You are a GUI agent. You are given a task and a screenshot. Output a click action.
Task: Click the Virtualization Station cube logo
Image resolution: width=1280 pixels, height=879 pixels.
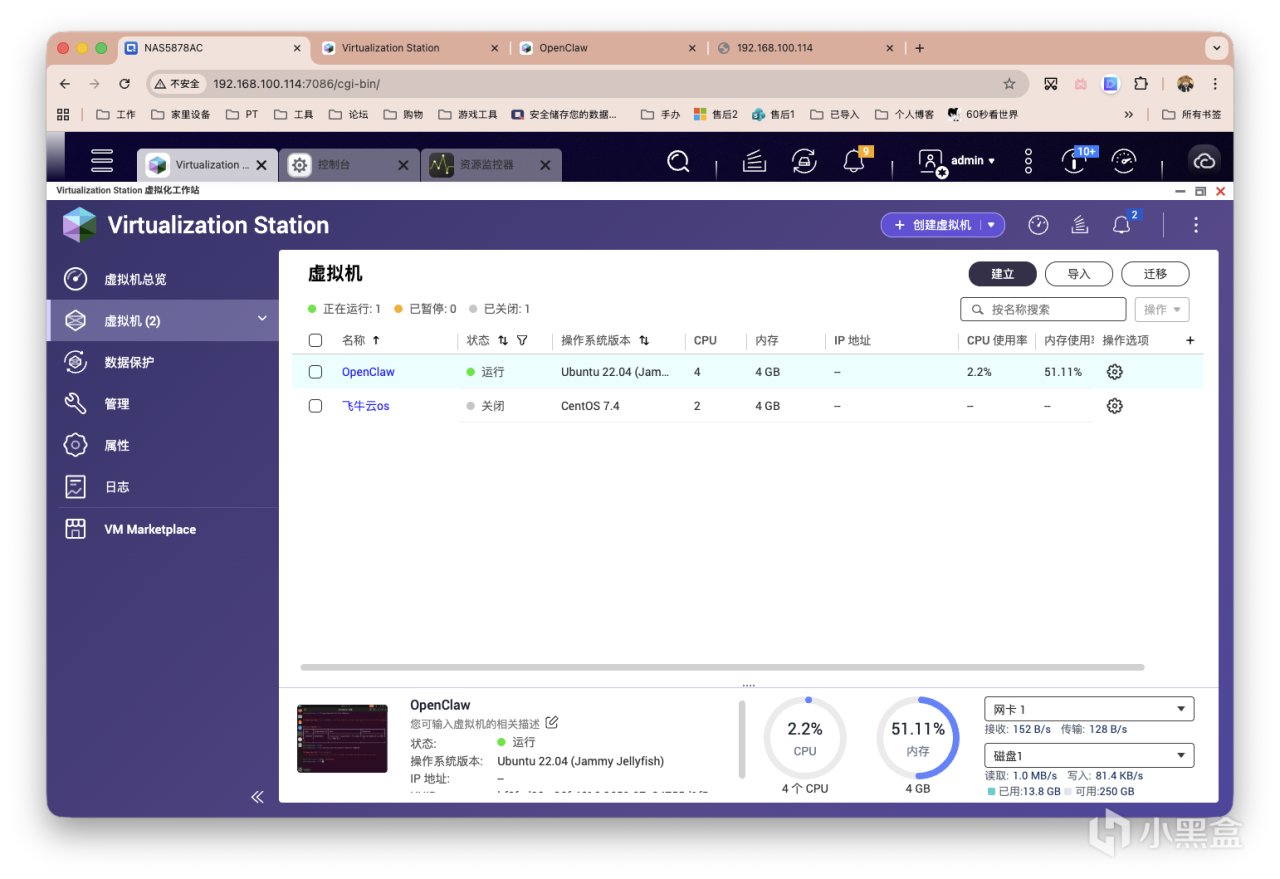click(x=79, y=225)
